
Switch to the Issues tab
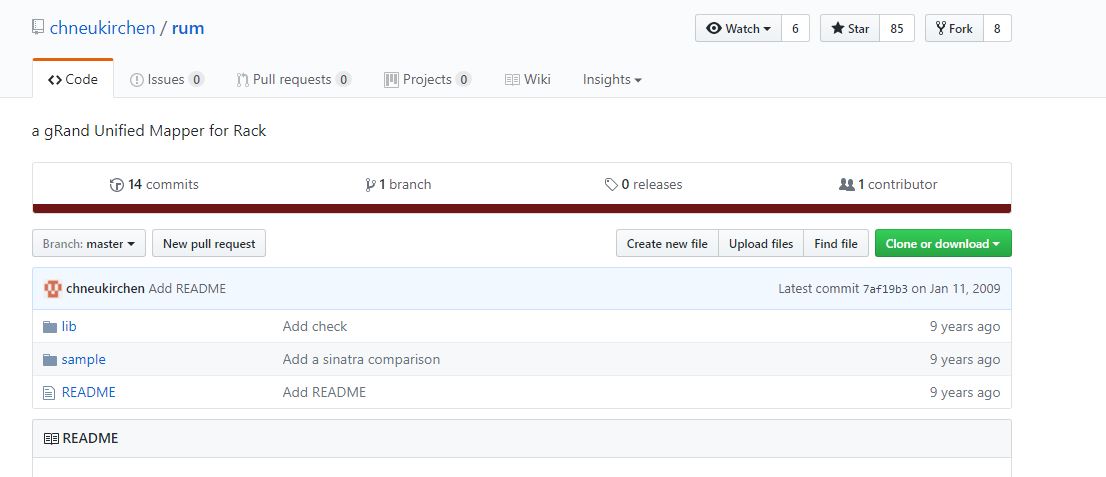[x=167, y=80]
